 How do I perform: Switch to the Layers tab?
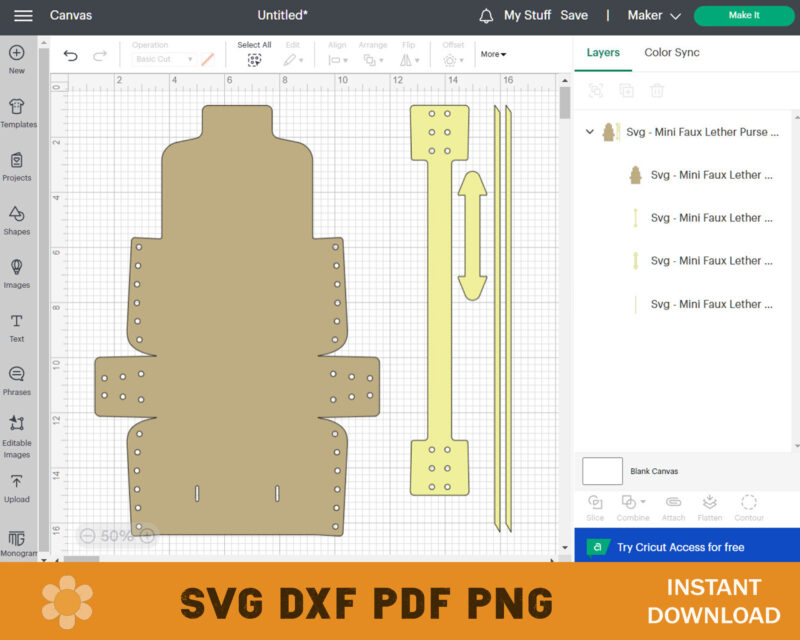[x=603, y=52]
